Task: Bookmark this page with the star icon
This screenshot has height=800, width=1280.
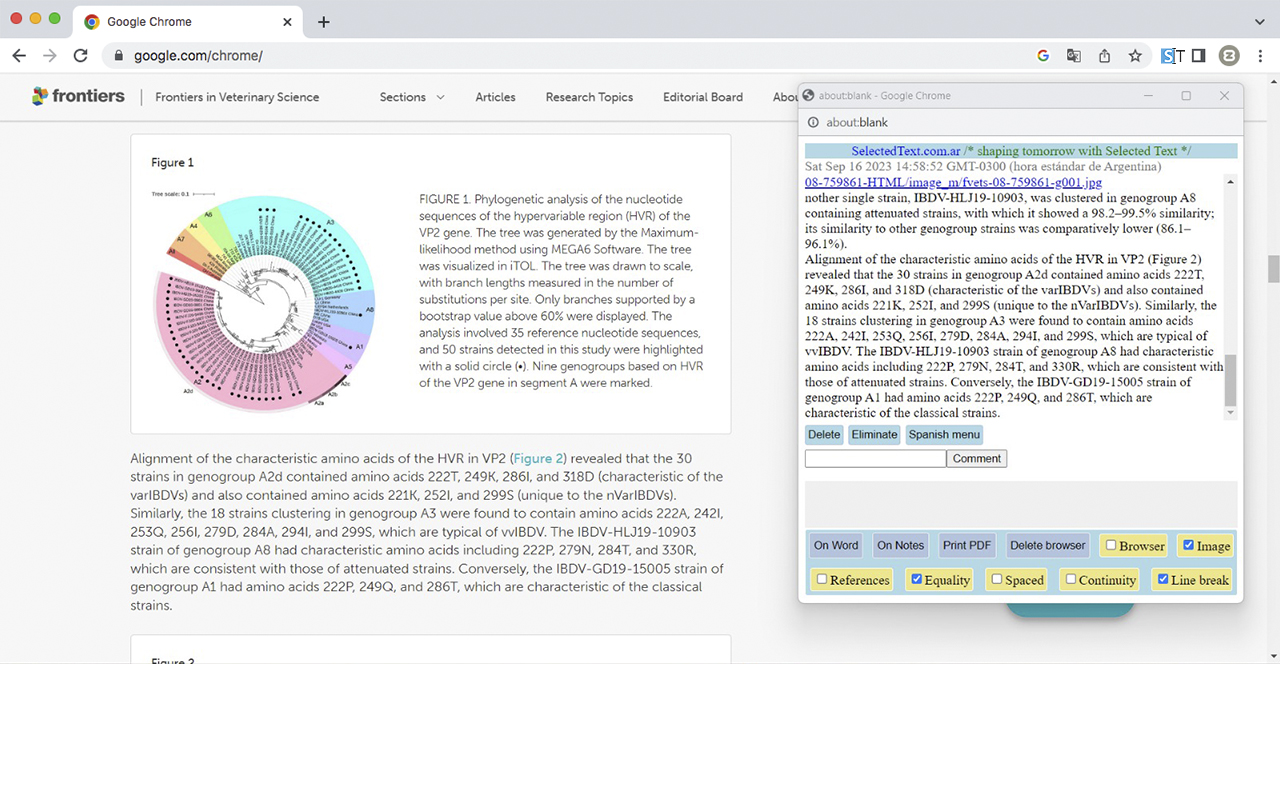Action: [x=1135, y=56]
